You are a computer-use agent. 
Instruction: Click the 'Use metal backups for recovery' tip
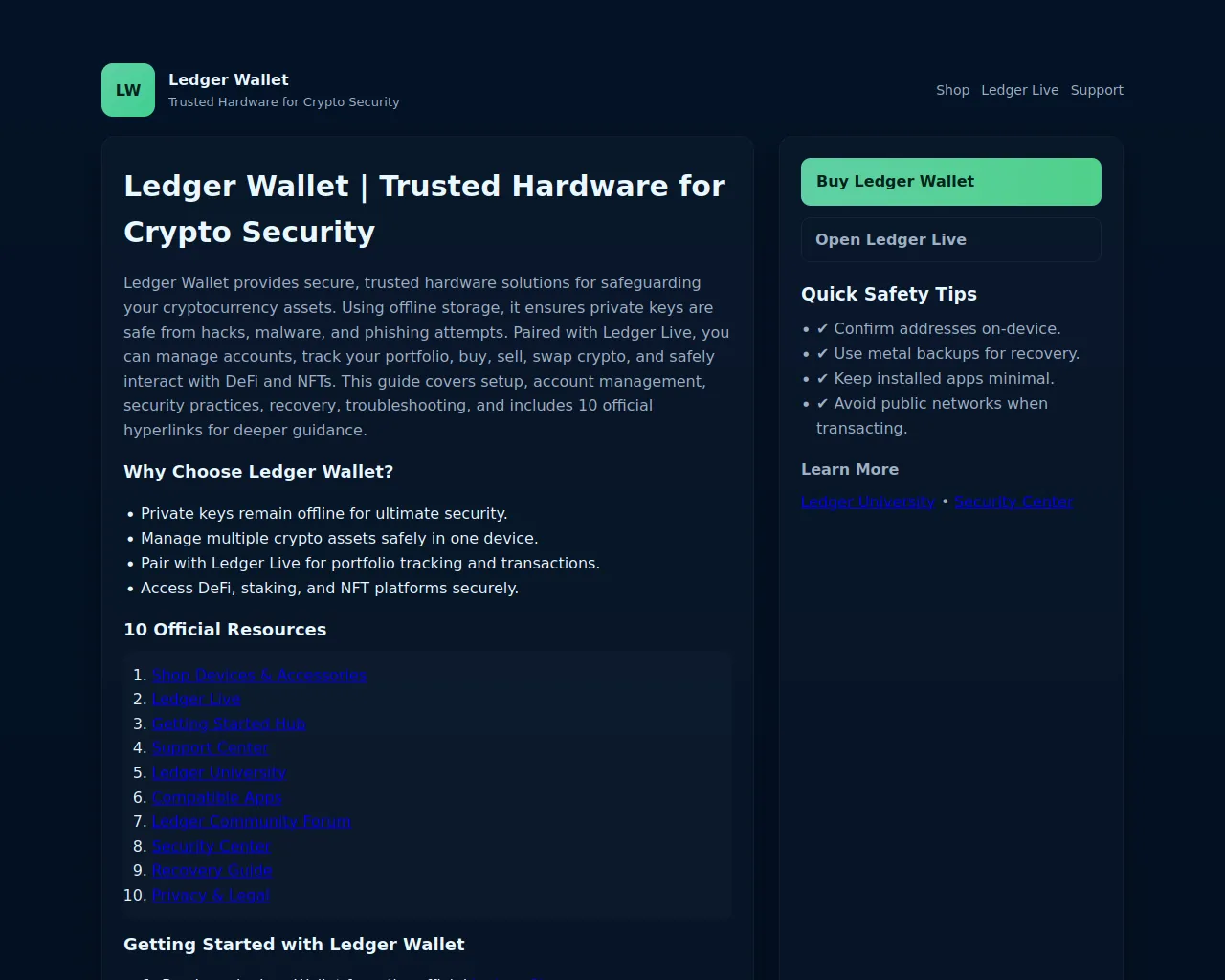[x=947, y=354]
